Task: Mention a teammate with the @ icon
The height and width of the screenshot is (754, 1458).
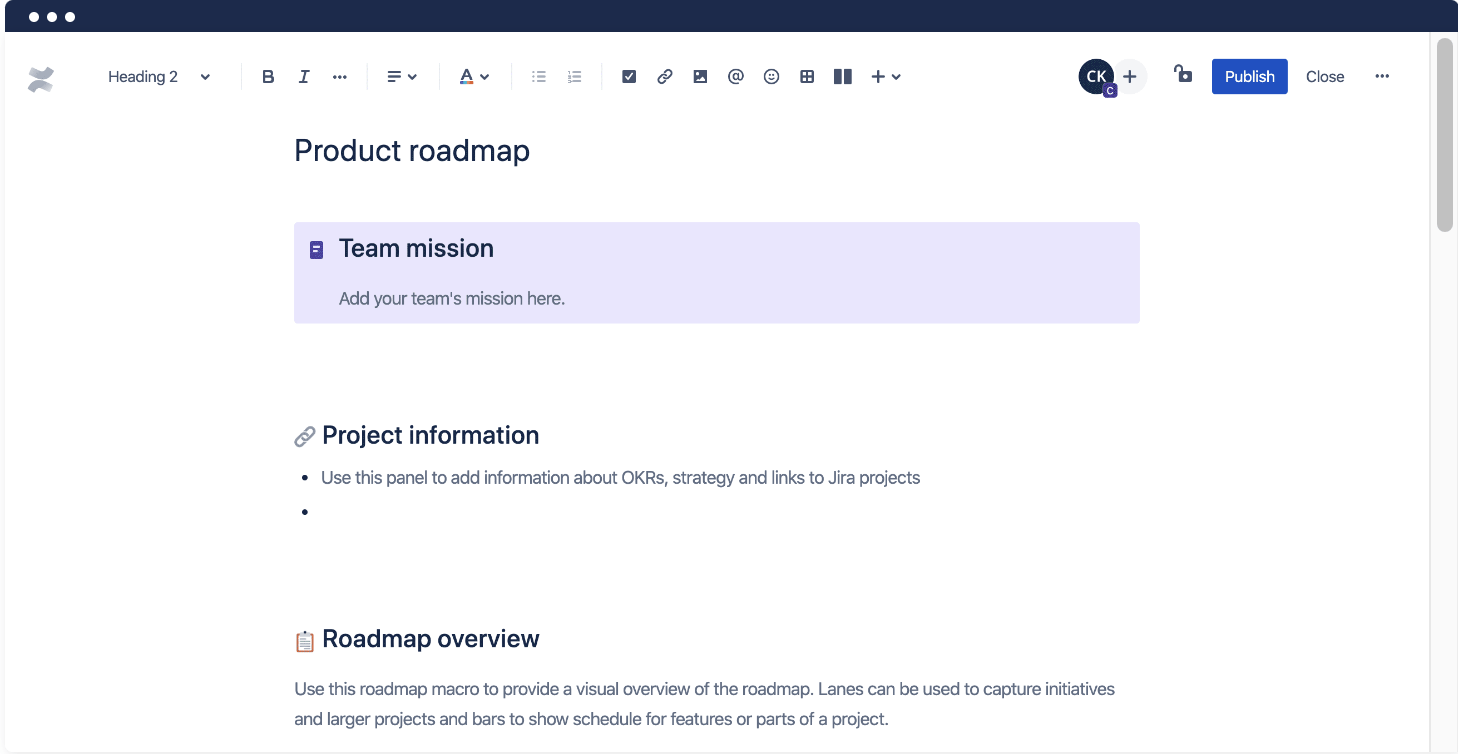Action: pos(736,76)
